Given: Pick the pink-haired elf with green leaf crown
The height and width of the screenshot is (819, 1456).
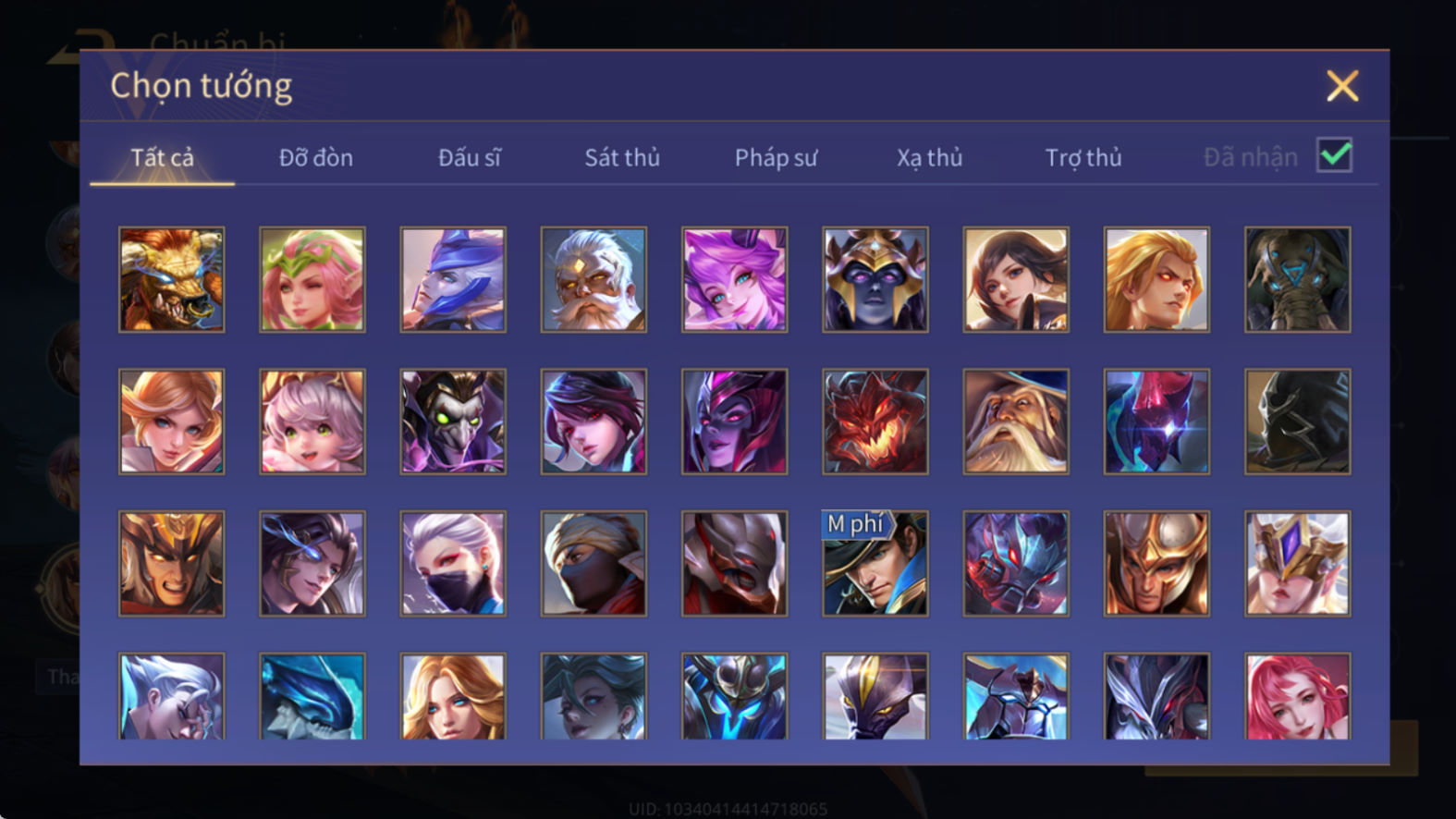Looking at the screenshot, I should pyautogui.click(x=312, y=280).
